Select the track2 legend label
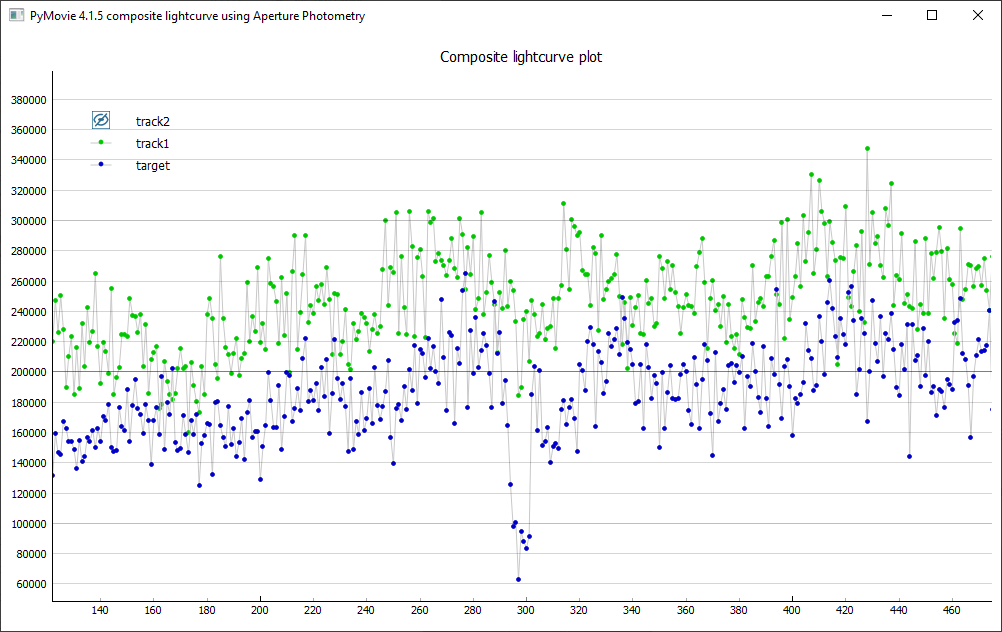 (x=152, y=121)
